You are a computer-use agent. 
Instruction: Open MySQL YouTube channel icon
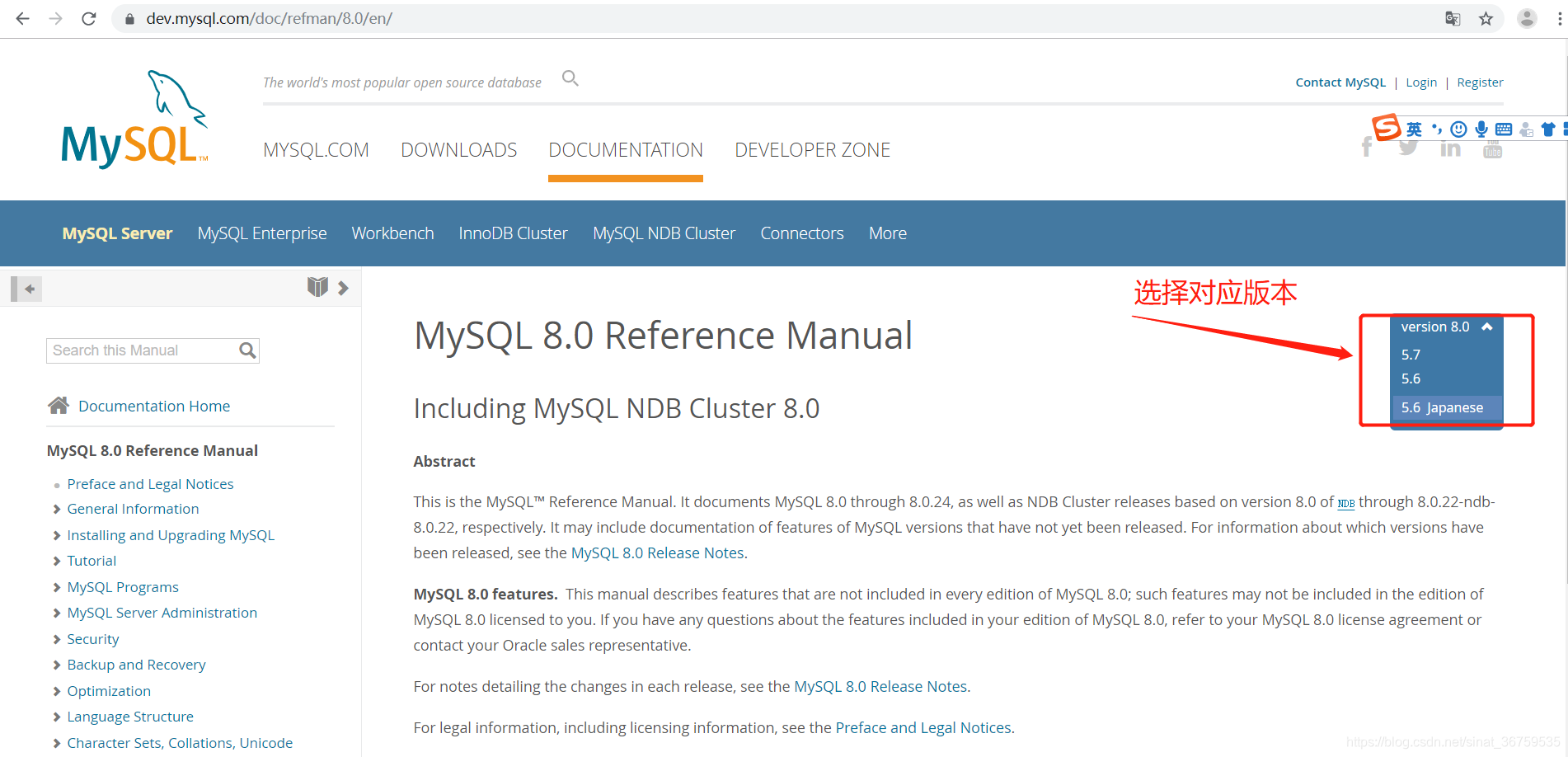click(x=1492, y=149)
